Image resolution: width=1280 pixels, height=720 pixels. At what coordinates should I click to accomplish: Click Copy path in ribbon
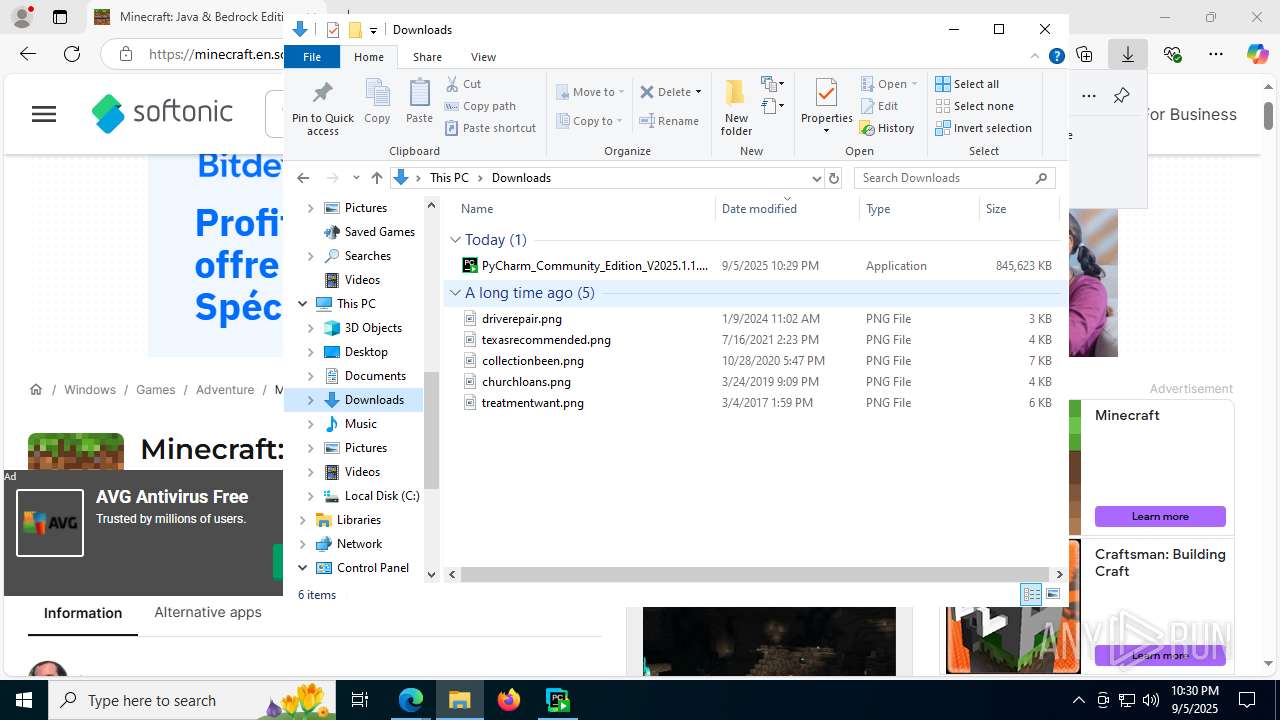(480, 106)
